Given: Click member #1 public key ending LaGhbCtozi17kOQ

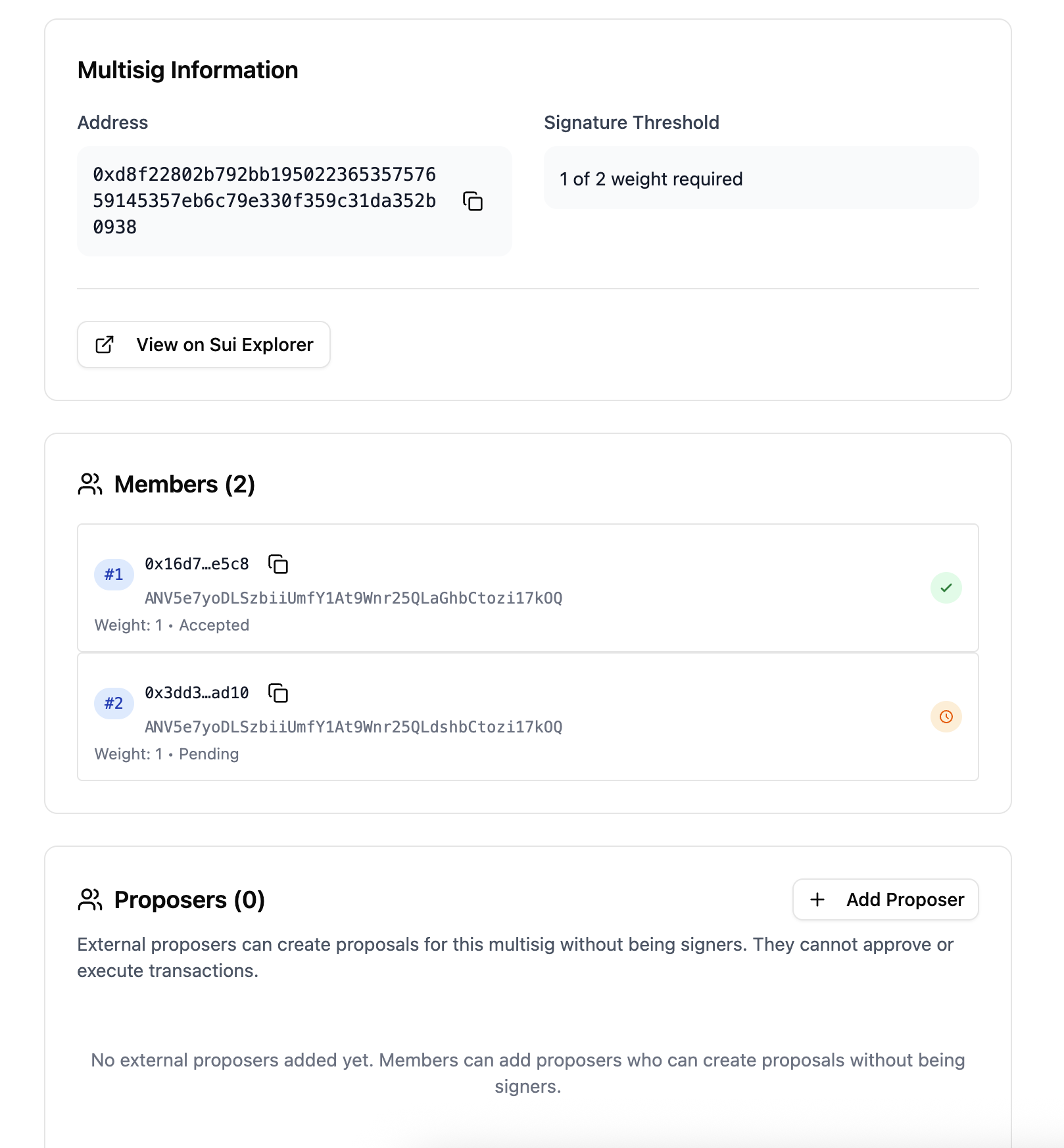Looking at the screenshot, I should pos(353,598).
